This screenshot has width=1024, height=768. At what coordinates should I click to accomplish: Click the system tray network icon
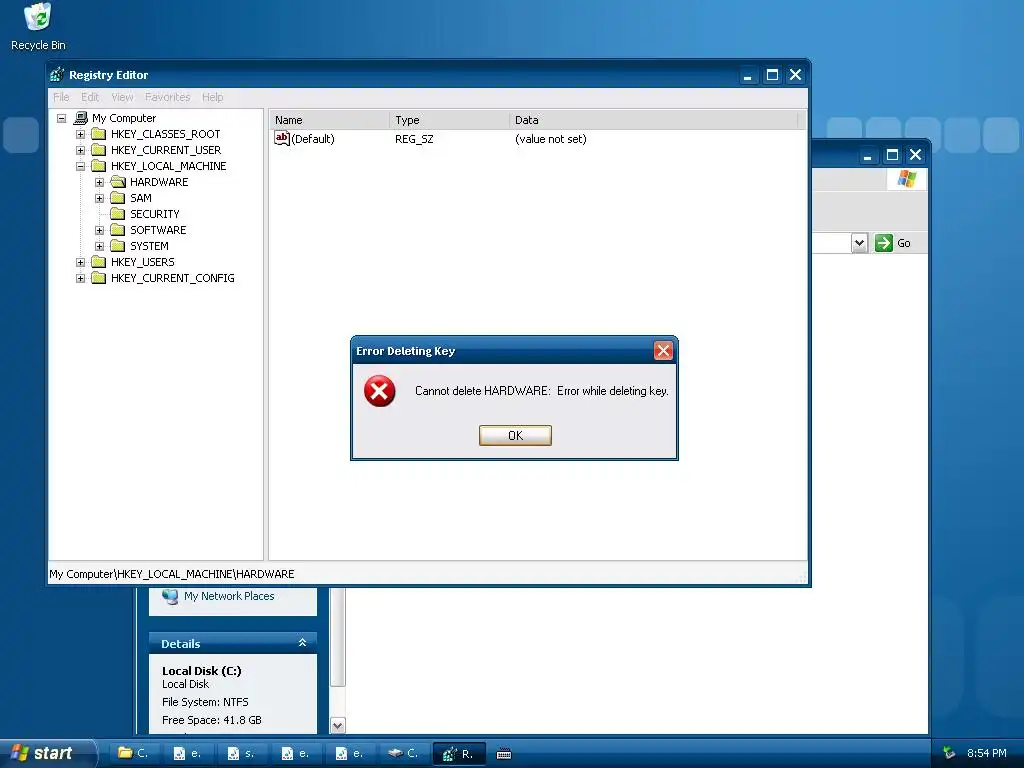click(949, 754)
